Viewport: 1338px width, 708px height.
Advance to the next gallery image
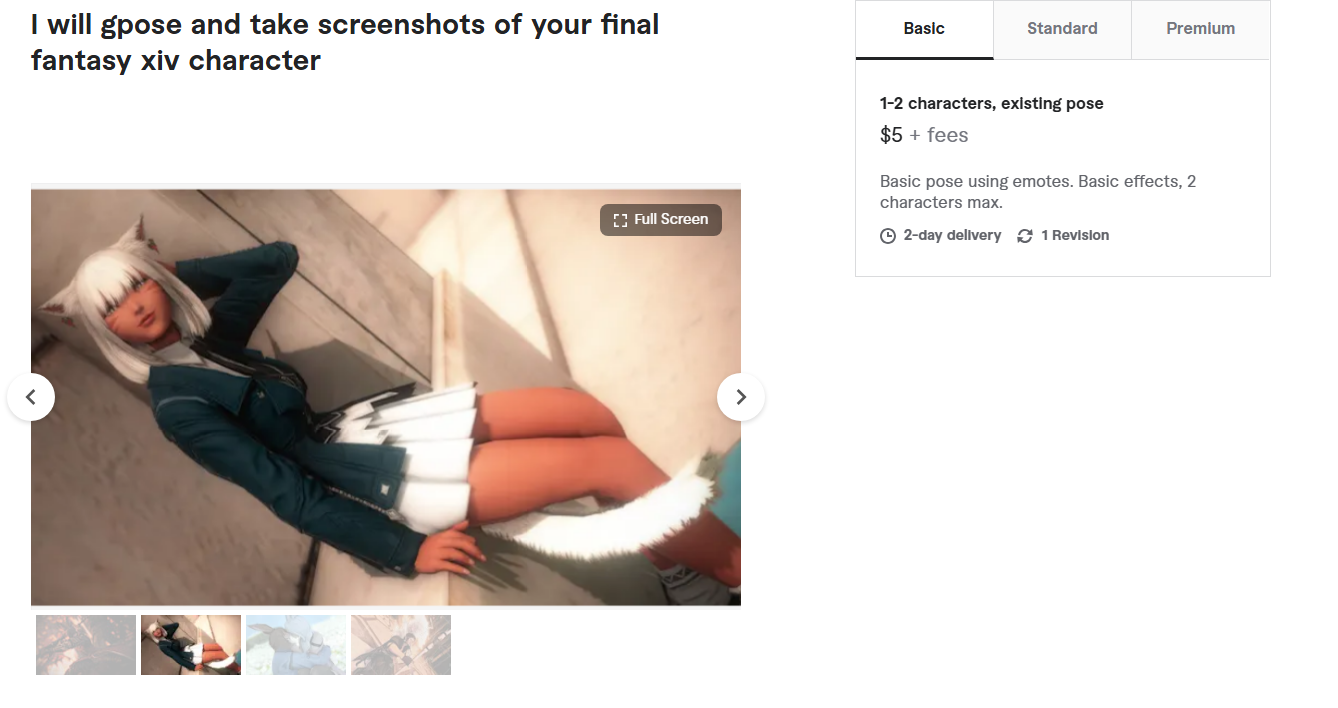(x=741, y=397)
